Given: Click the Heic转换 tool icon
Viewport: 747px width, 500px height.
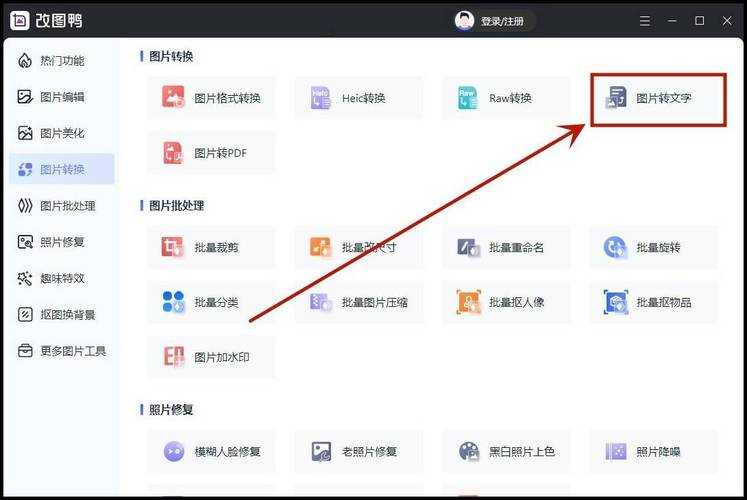Looking at the screenshot, I should click(321, 98).
